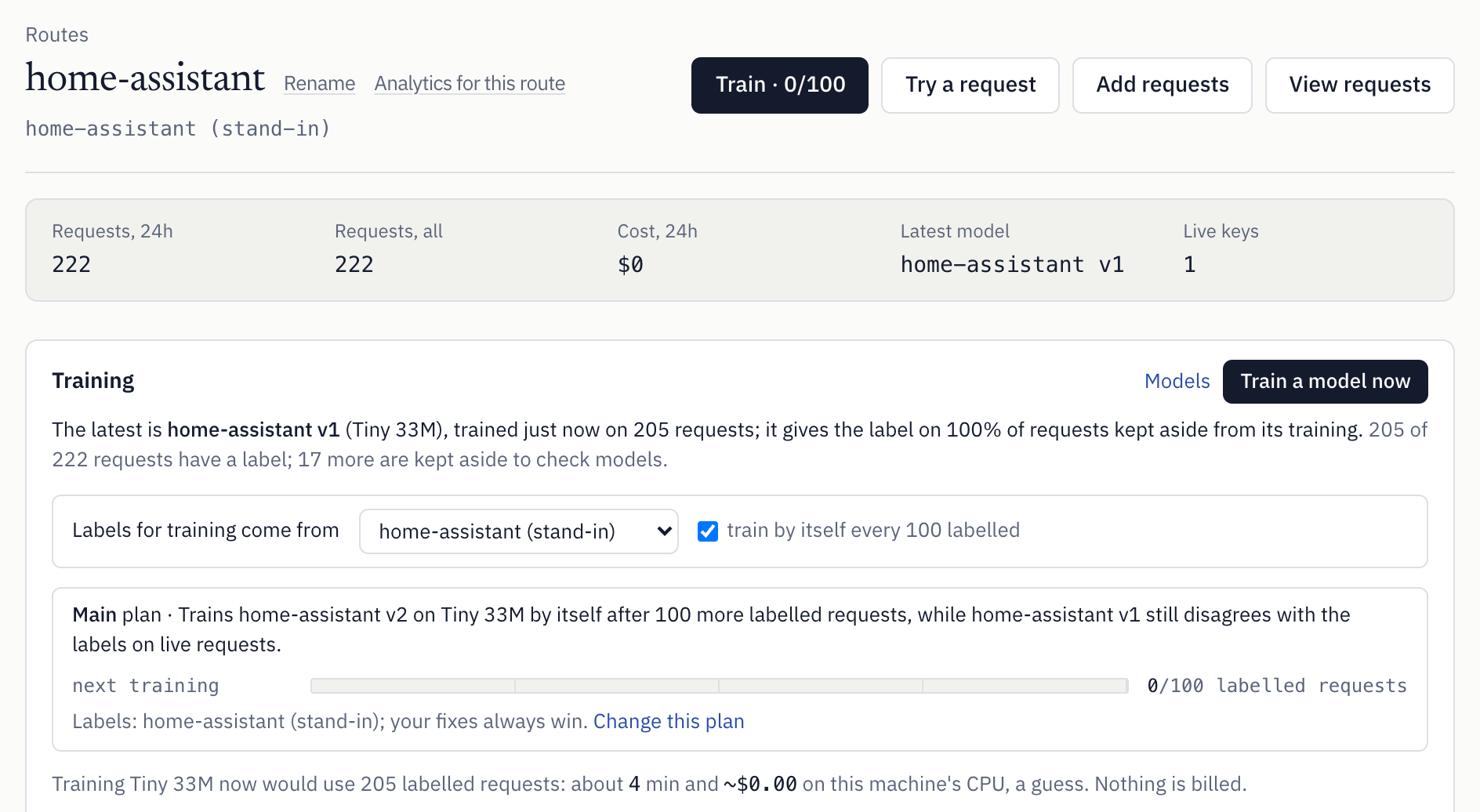Click the Try a request button

(970, 85)
